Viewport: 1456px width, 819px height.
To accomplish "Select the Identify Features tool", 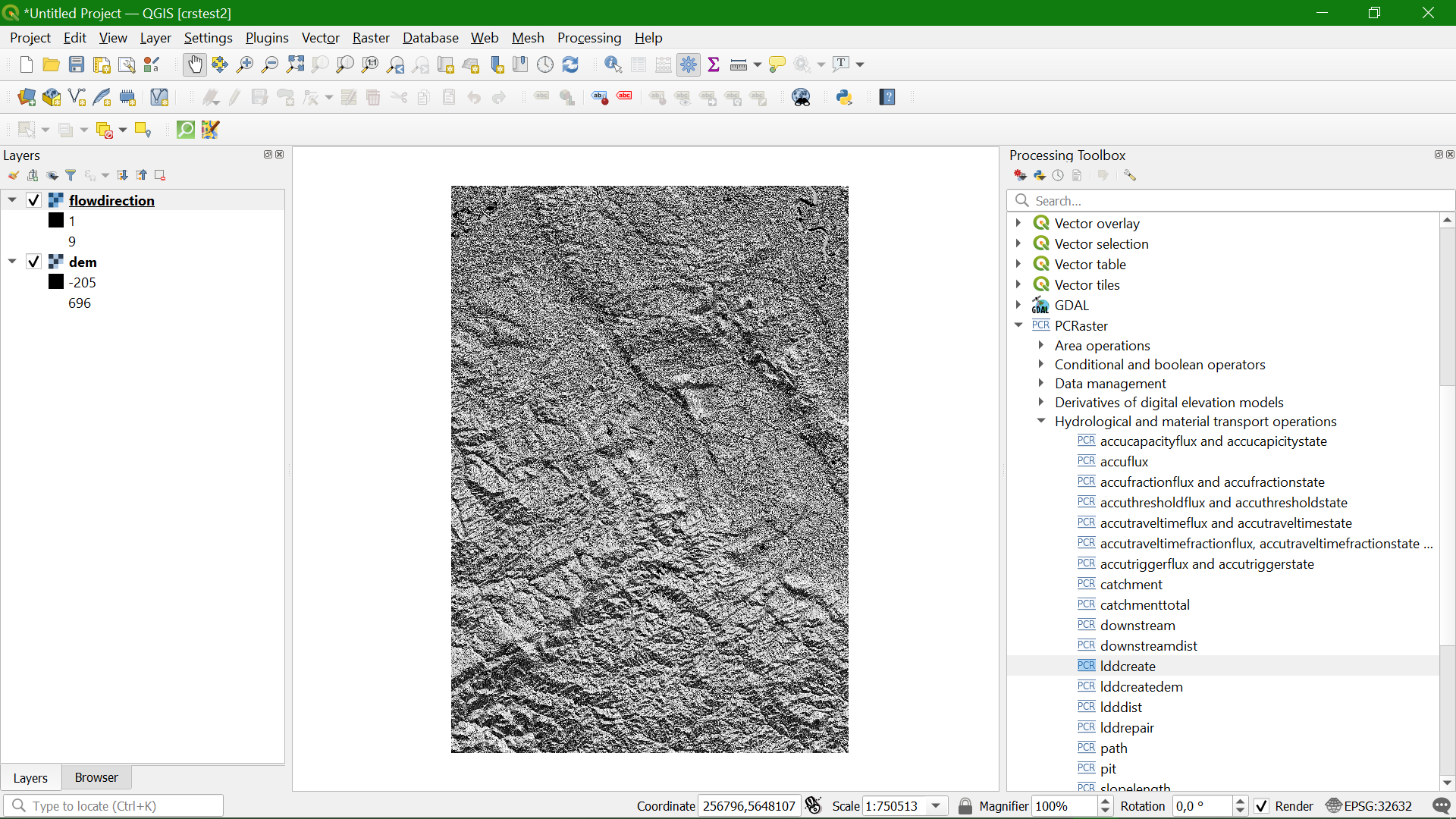I will tap(612, 64).
